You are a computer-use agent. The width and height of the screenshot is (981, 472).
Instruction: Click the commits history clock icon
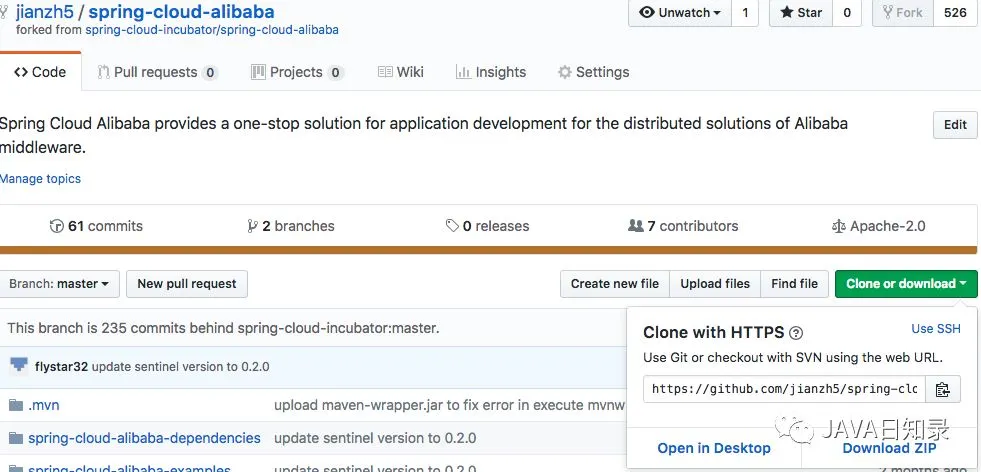pos(56,226)
